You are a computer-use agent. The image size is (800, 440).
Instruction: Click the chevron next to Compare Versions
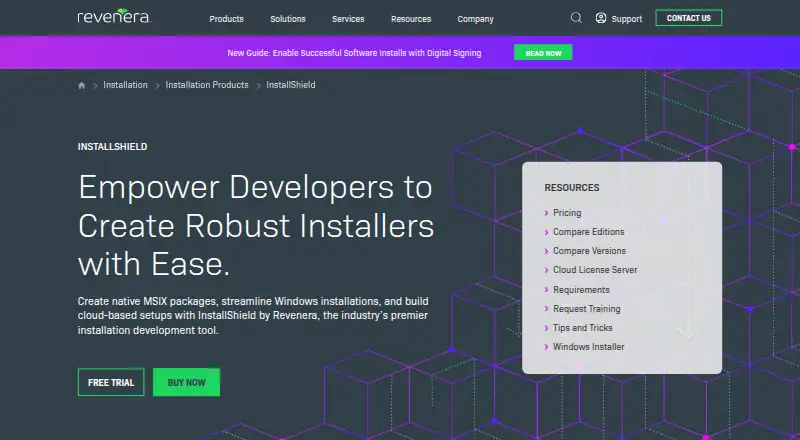coord(546,251)
